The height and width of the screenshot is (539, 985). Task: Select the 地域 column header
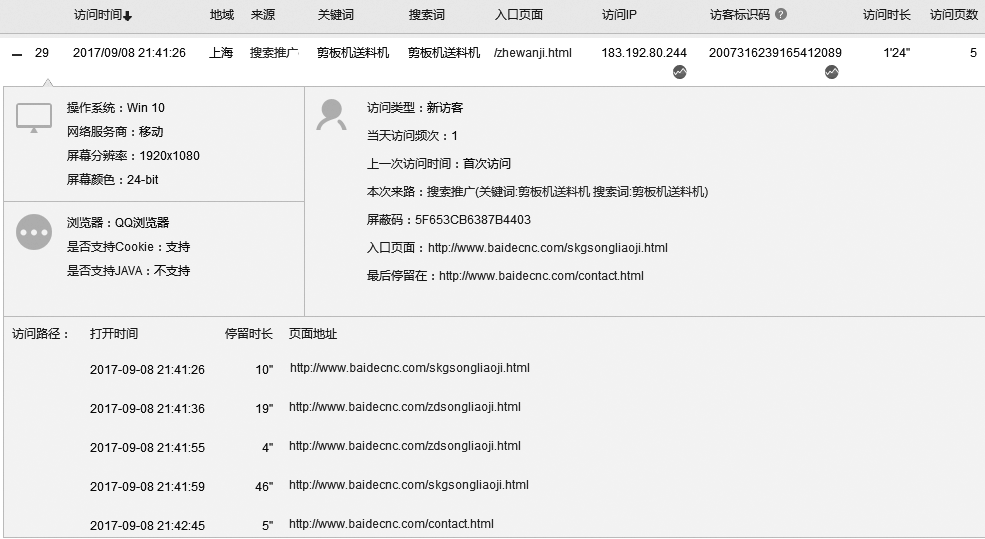tap(221, 15)
